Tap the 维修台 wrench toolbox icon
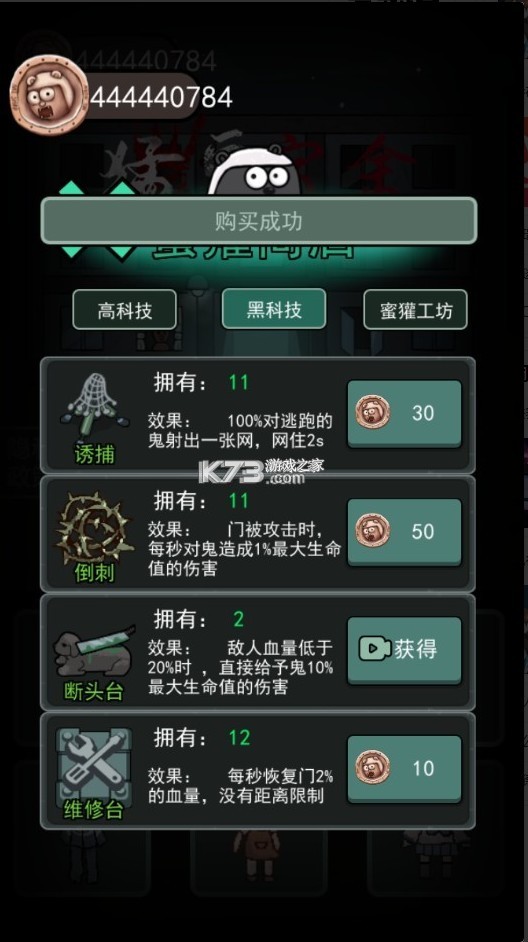 (x=94, y=764)
